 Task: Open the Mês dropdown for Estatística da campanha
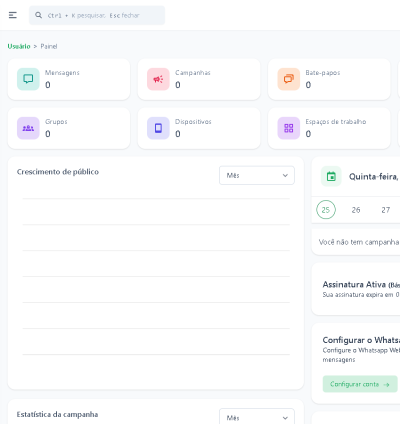point(257,417)
